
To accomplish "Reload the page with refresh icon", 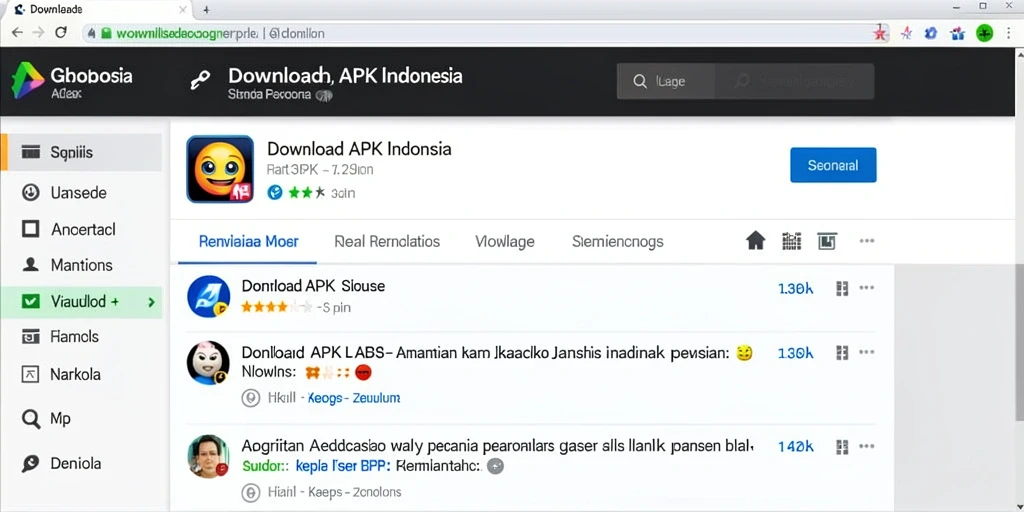I will [x=61, y=32].
